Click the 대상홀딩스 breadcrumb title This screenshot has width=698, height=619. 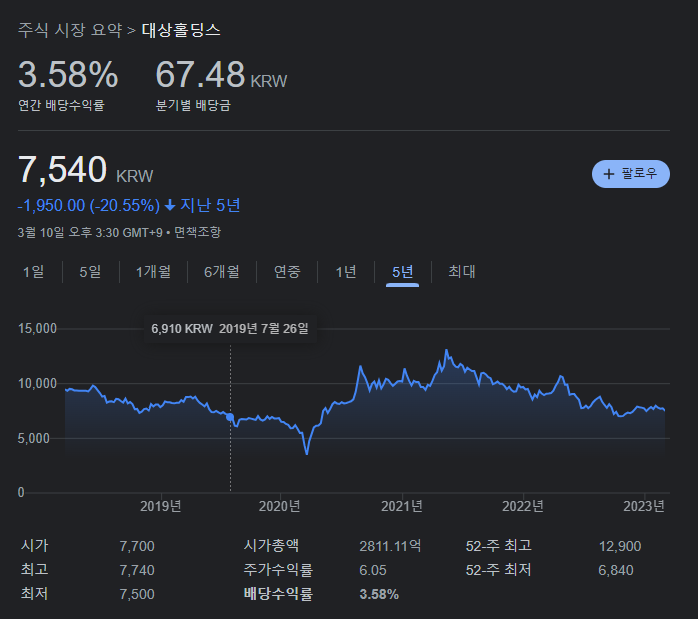[x=181, y=30]
